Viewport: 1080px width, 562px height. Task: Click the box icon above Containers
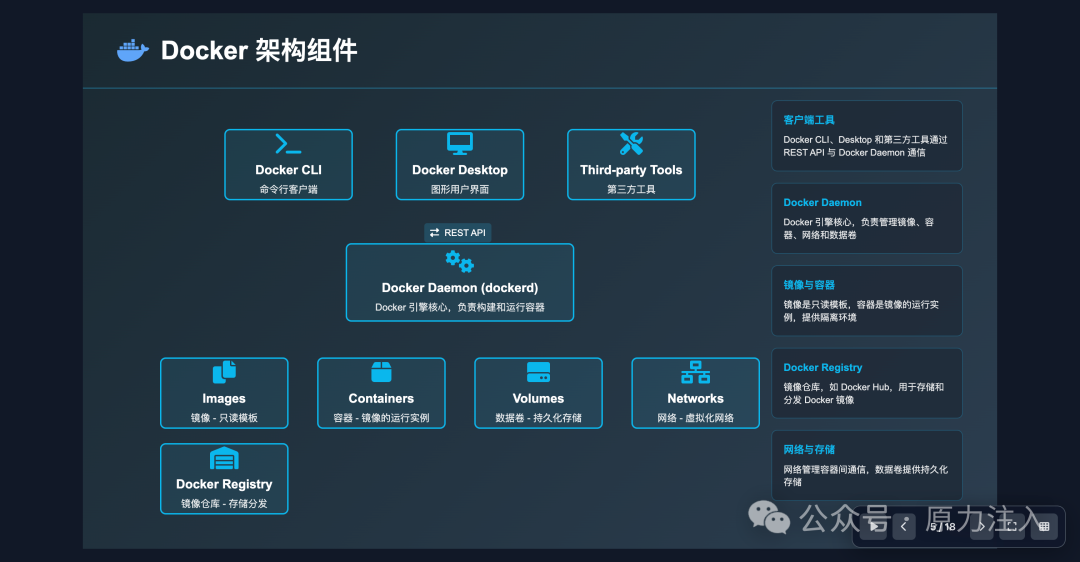(381, 372)
